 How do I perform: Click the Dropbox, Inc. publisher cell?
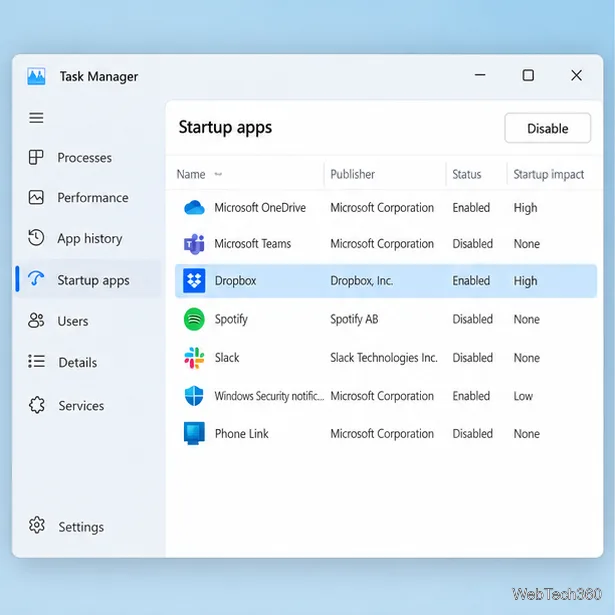(x=361, y=281)
